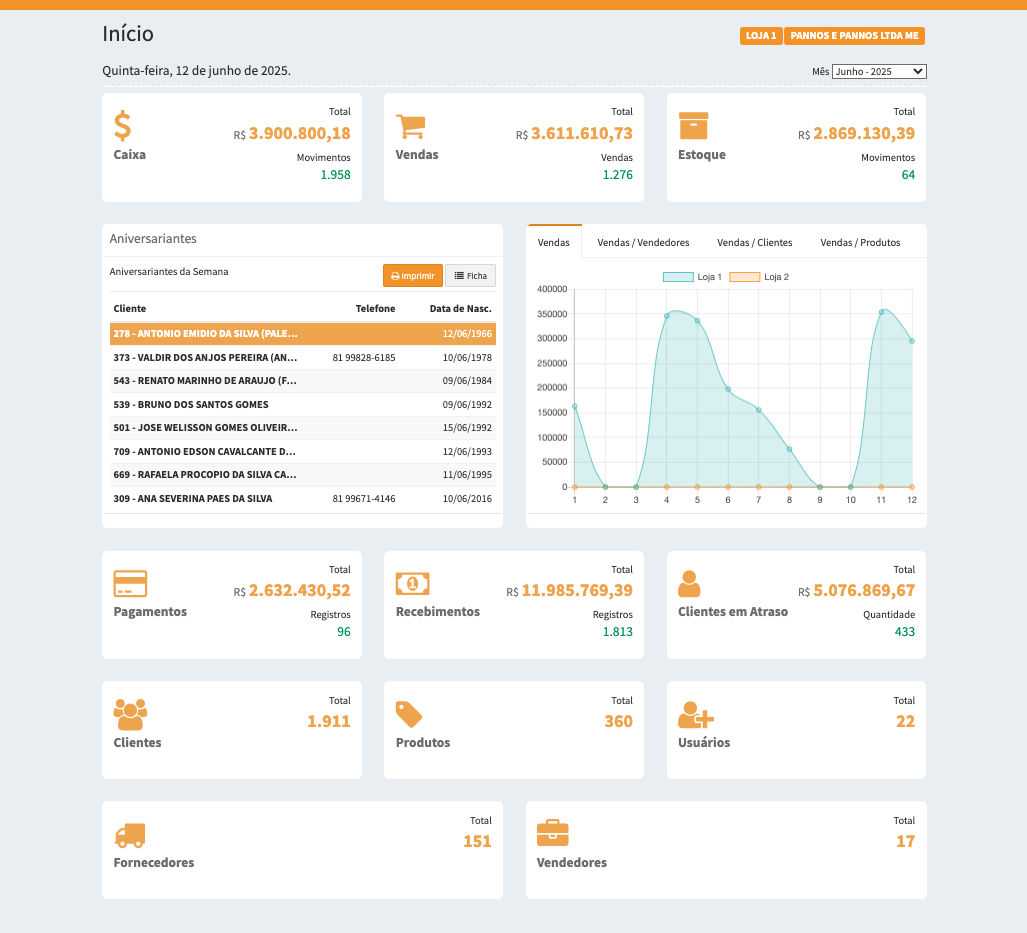Toggle Loja 1 series in chart legend
Image resolution: width=1027 pixels, height=933 pixels.
click(x=692, y=277)
